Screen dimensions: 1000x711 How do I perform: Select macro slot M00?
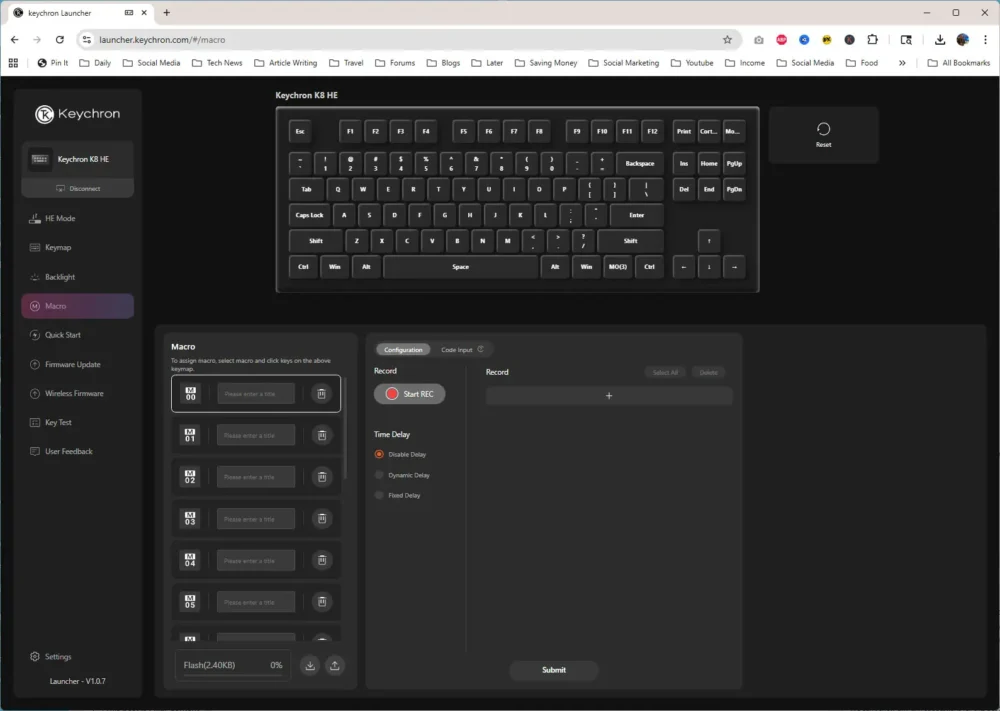pyautogui.click(x=190, y=393)
